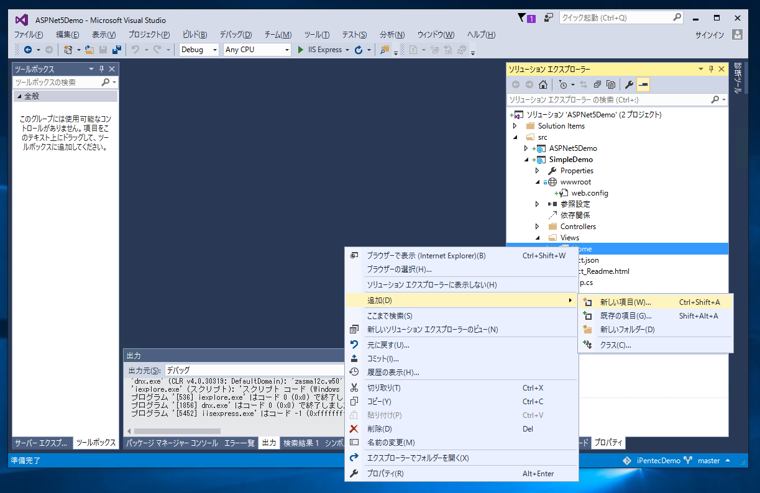Image resolution: width=760 pixels, height=493 pixels.
Task: Collapse the src folder node
Action: point(515,137)
